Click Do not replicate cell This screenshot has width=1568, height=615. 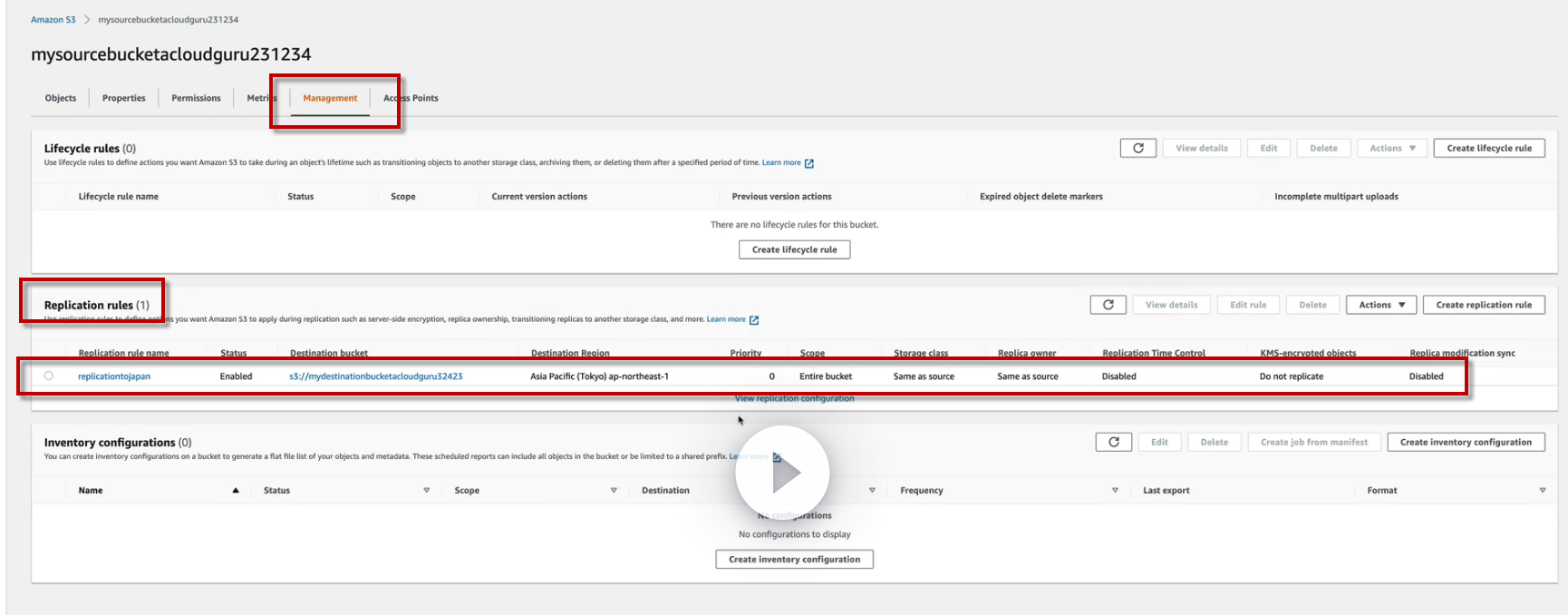tap(1292, 376)
